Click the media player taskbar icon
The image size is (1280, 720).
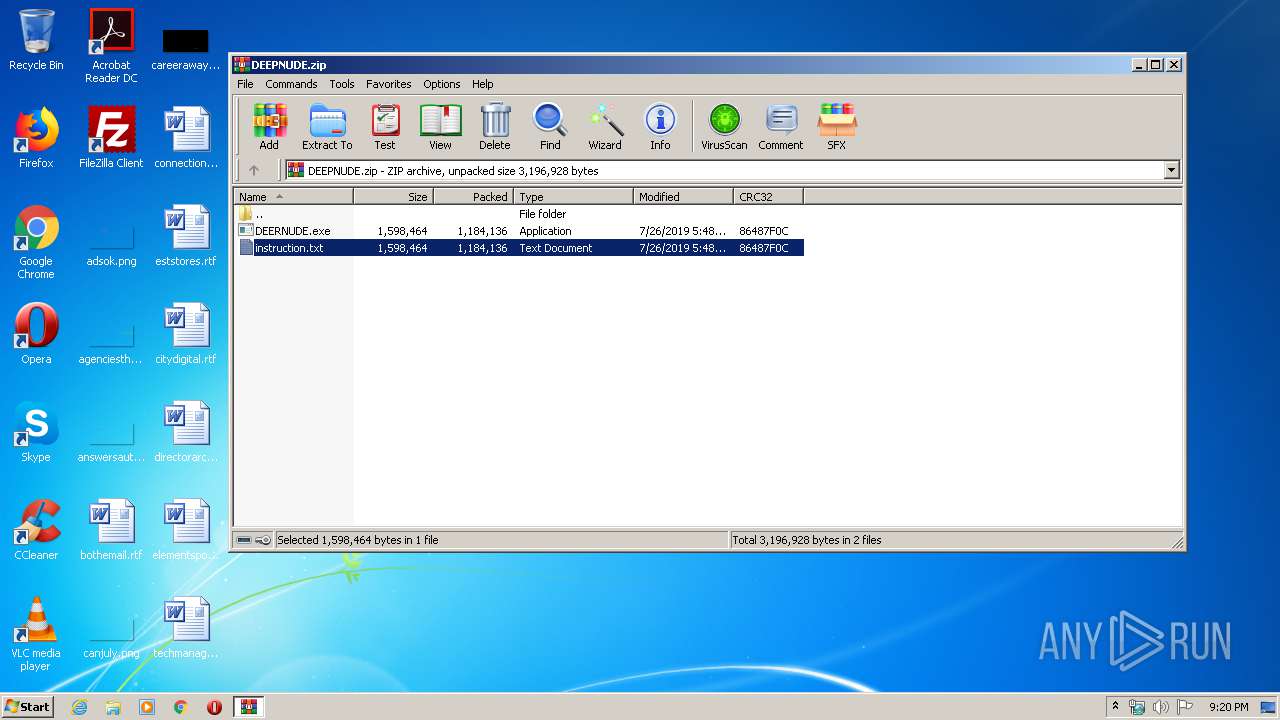[x=147, y=707]
